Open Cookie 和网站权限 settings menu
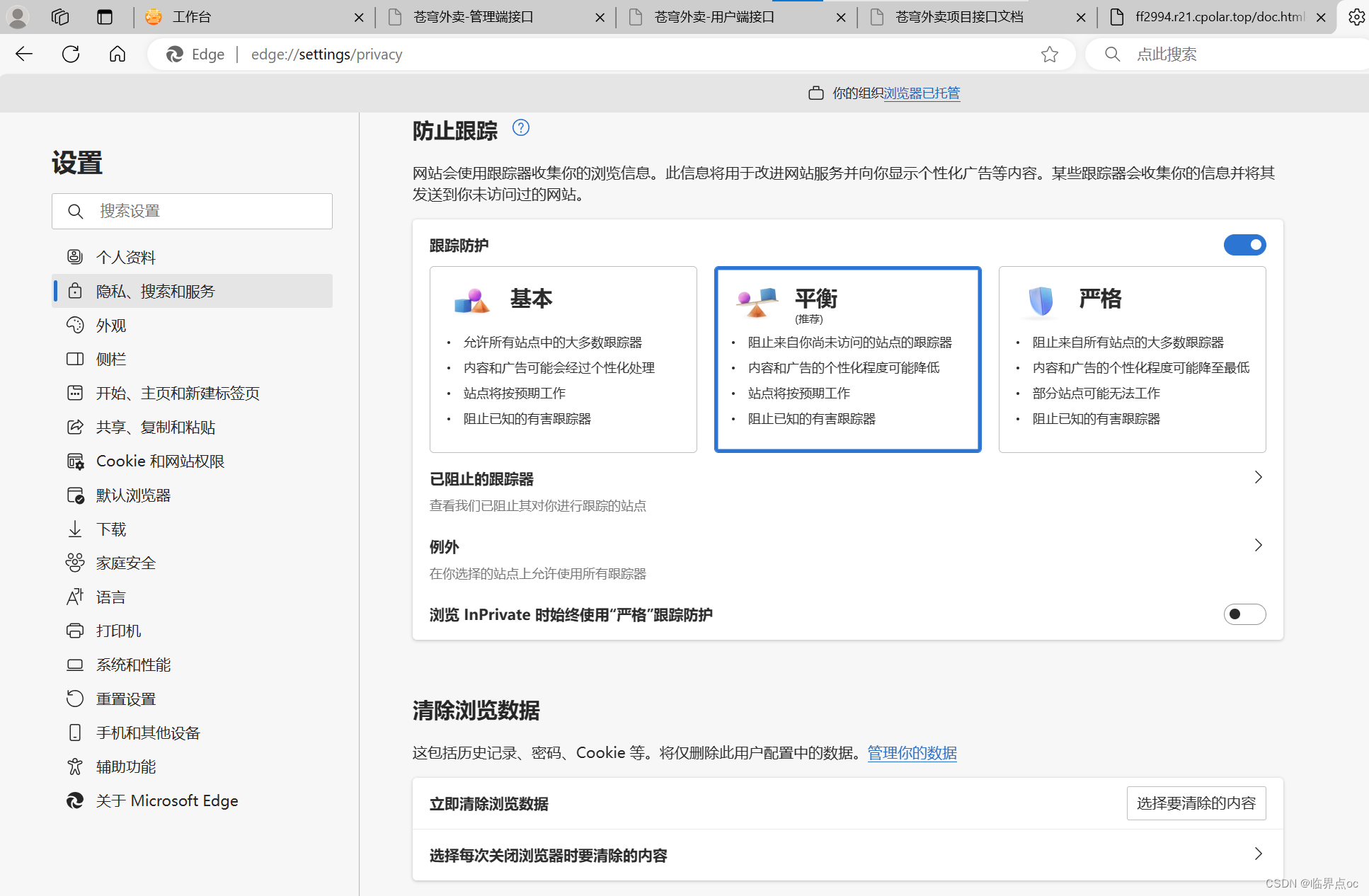1369x896 pixels. point(160,461)
